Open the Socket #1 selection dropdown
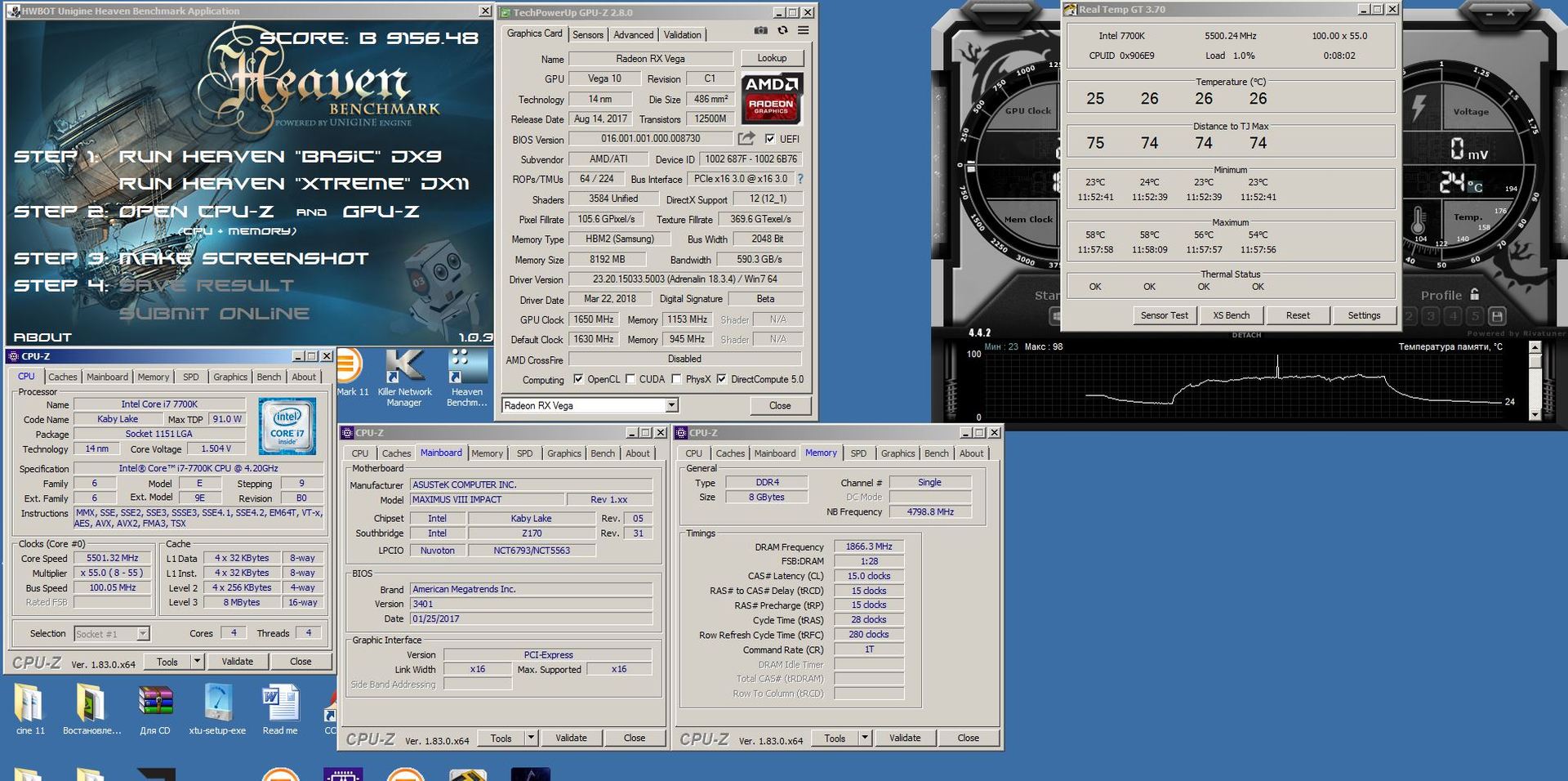This screenshot has height=781, width=1568. (x=143, y=634)
